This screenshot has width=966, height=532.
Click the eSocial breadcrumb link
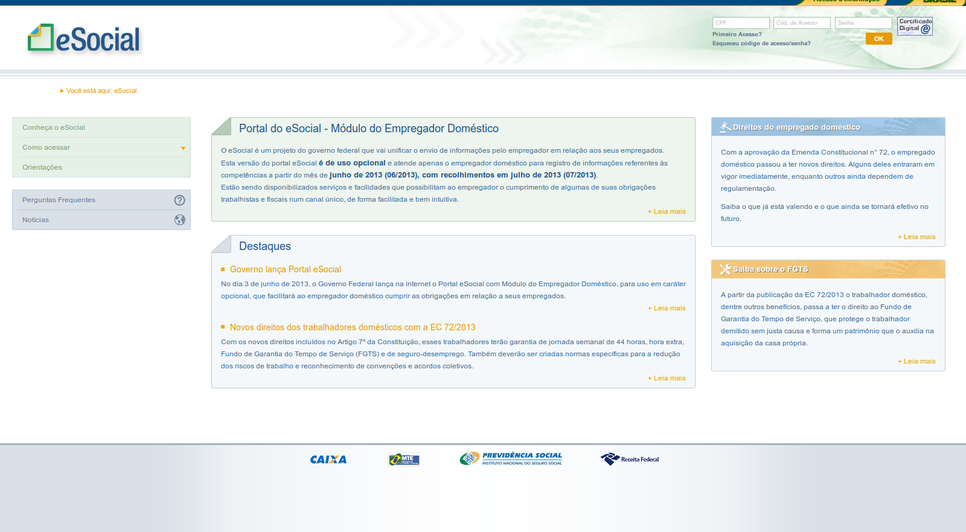pyautogui.click(x=125, y=91)
